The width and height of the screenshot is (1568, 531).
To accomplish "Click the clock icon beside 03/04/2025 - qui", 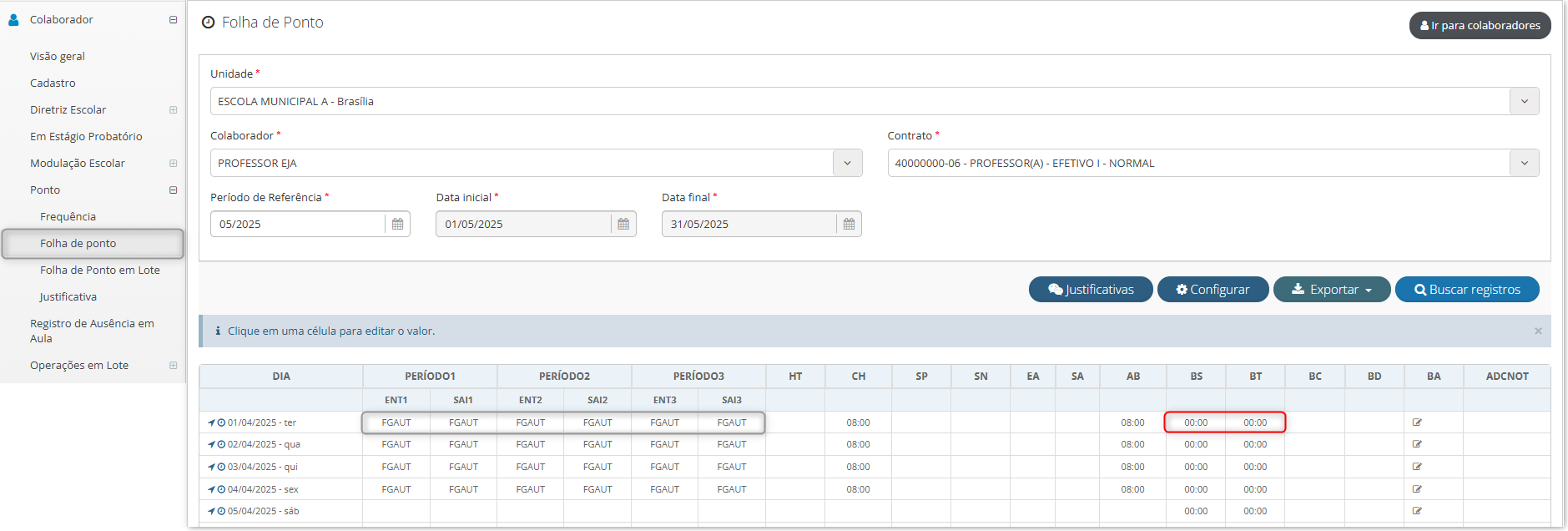I will [221, 467].
